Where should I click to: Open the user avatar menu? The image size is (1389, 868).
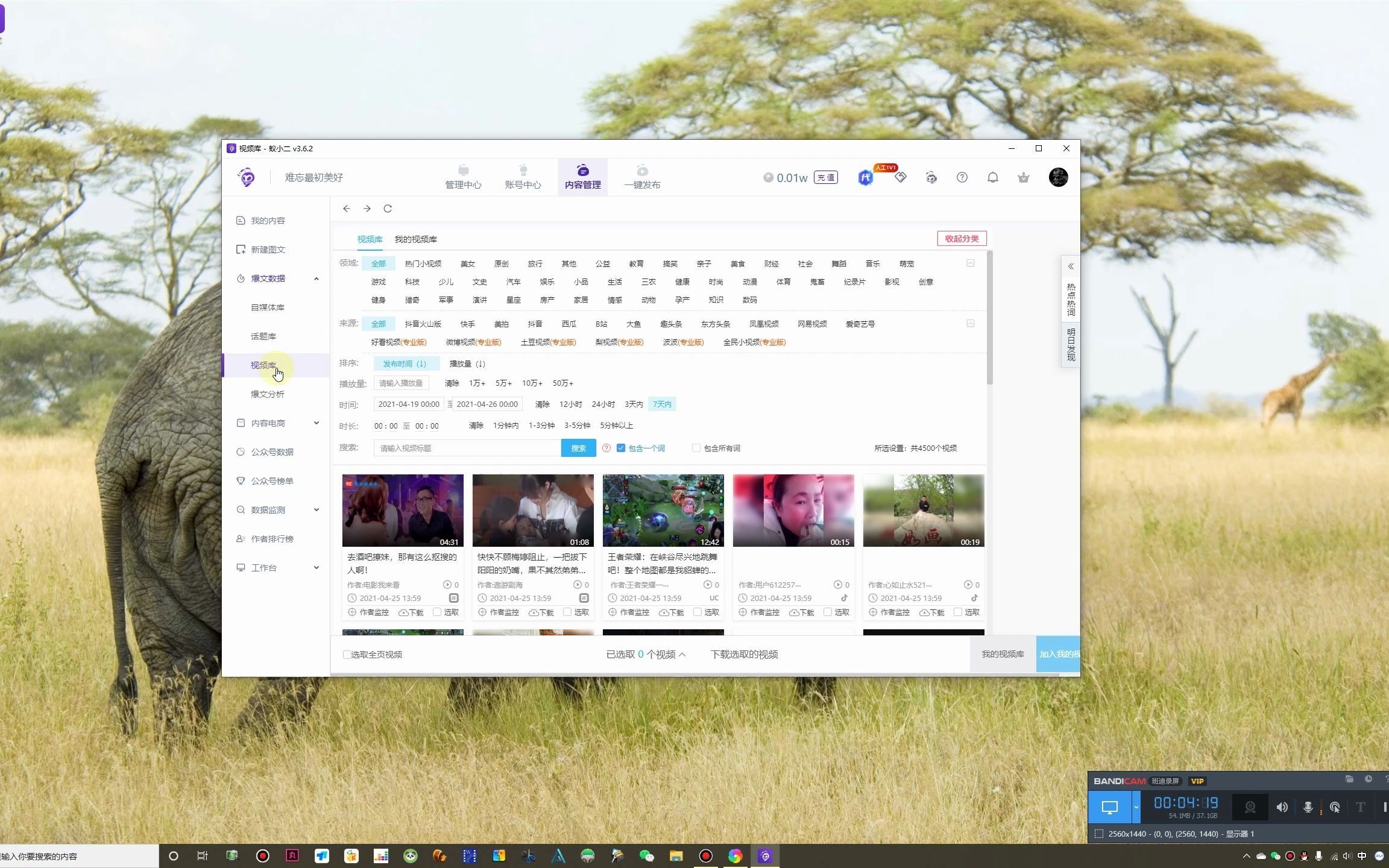pos(1058,177)
